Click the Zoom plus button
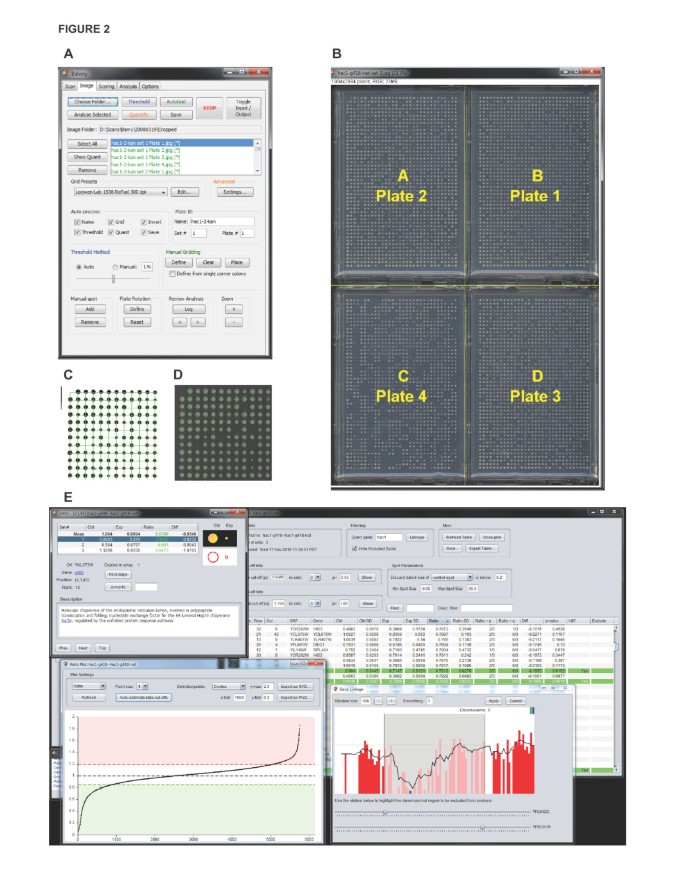Screen dimensions: 685x886 point(234,309)
